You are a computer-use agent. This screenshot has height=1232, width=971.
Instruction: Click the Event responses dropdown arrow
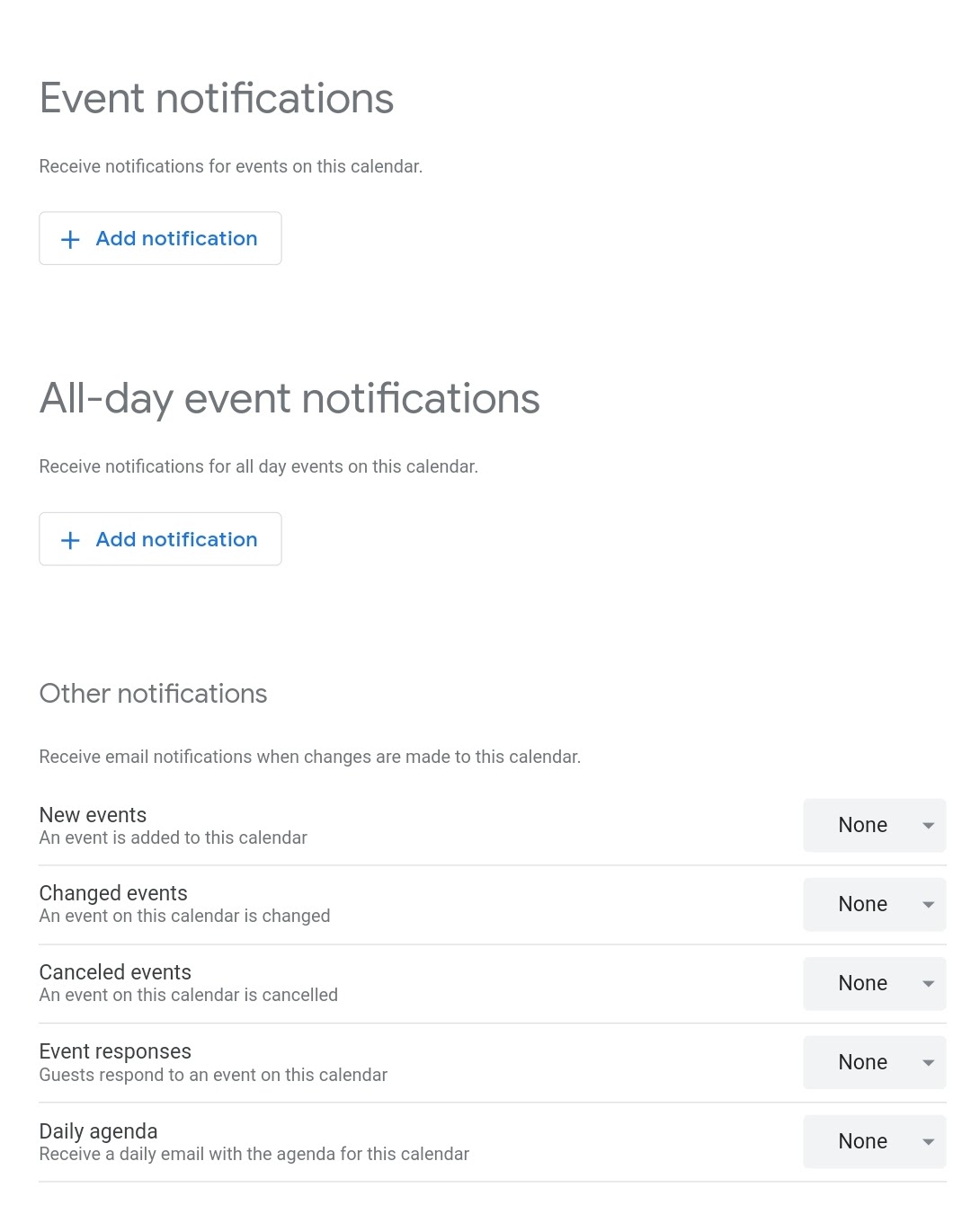tap(929, 1063)
